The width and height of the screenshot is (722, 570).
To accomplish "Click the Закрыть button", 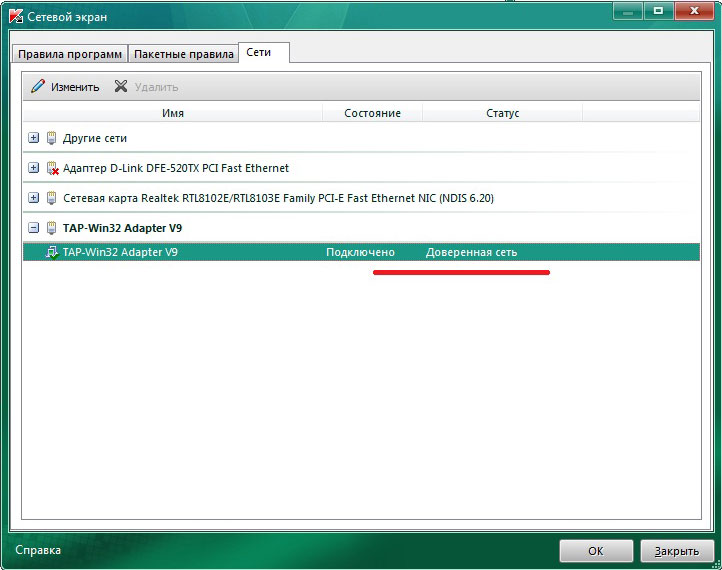I will coord(677,551).
